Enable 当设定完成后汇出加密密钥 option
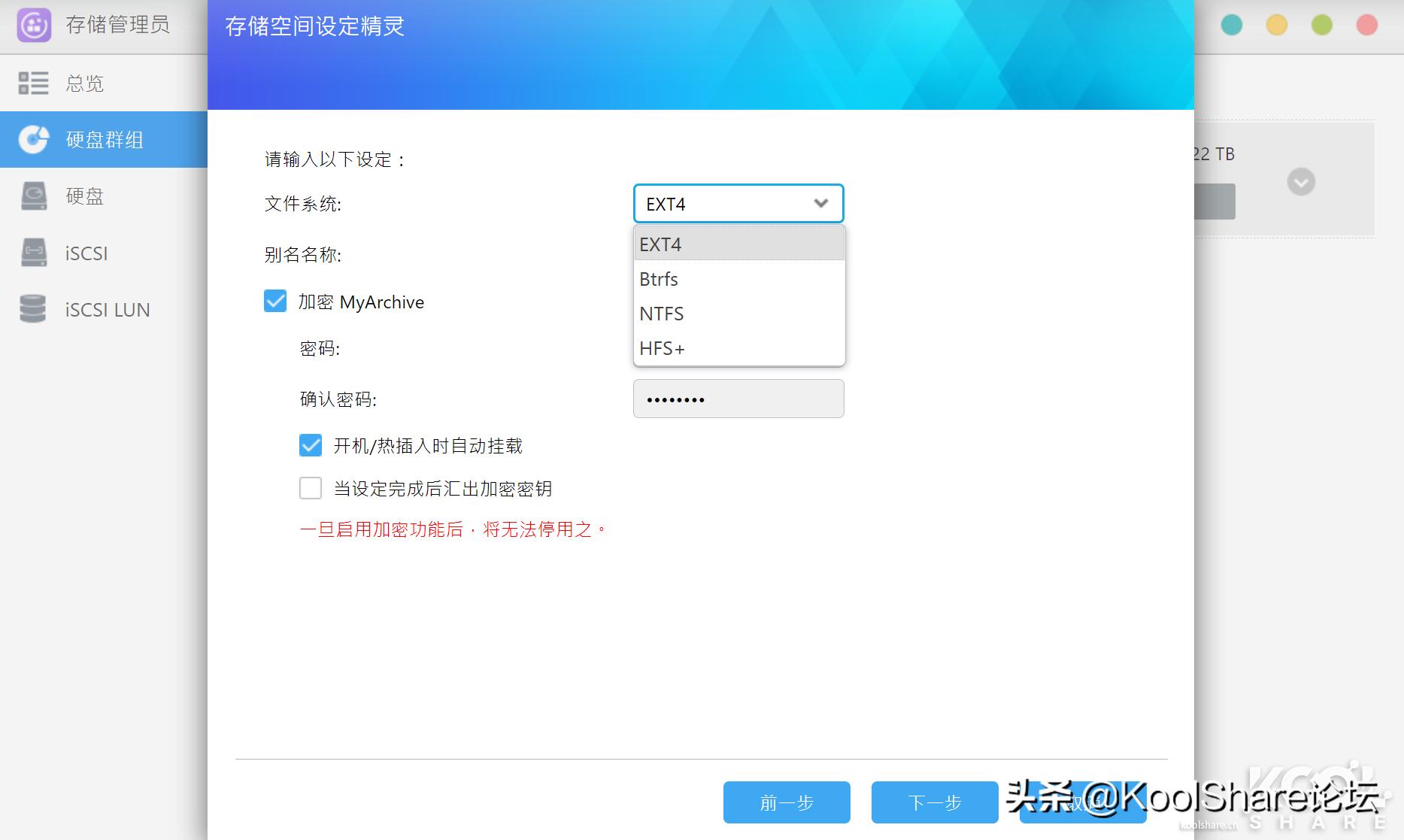This screenshot has width=1404, height=840. tap(310, 488)
